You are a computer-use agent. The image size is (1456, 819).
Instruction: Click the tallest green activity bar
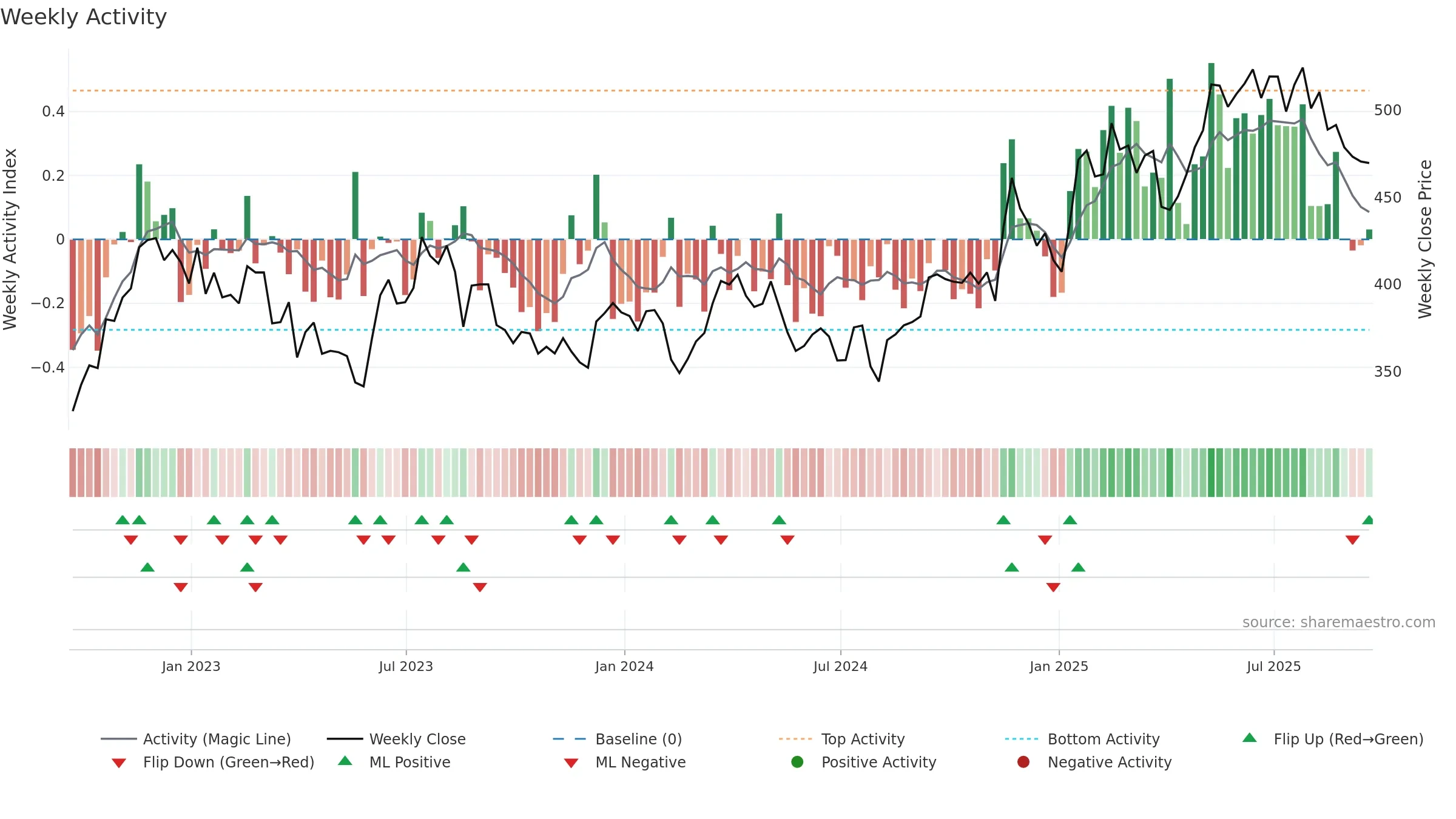[1211, 151]
